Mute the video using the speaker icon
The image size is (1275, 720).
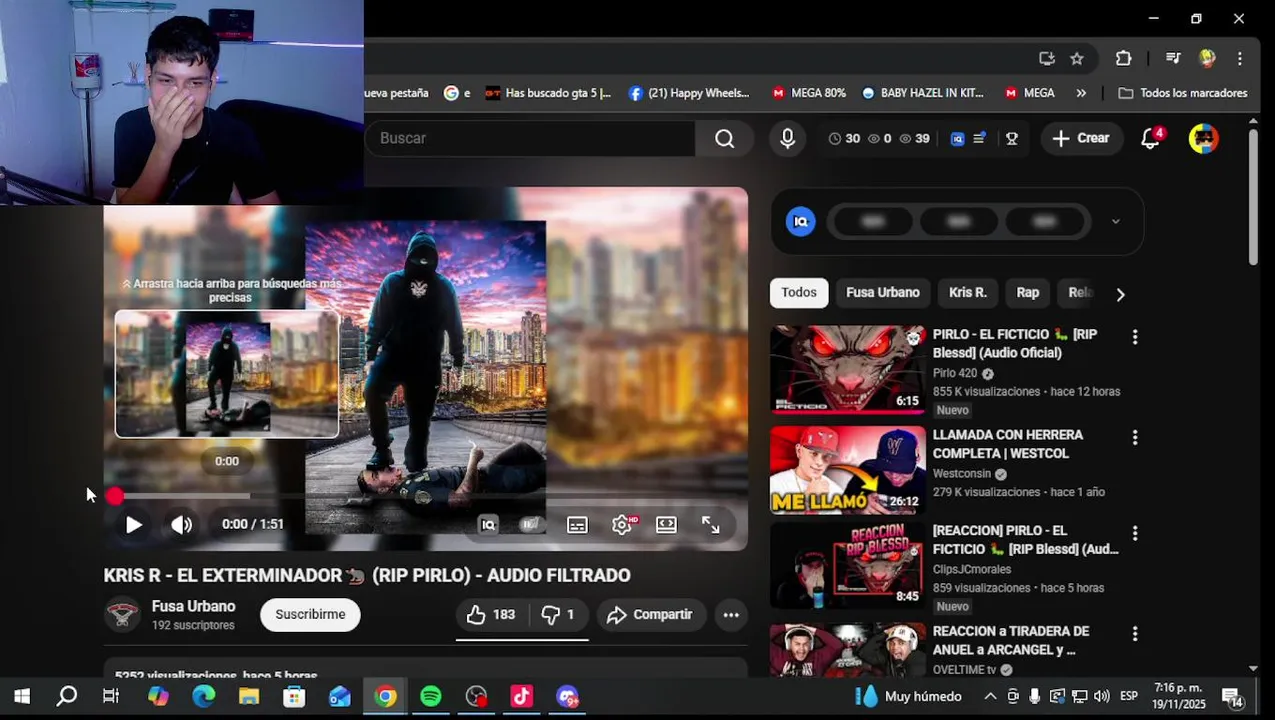pos(181,525)
